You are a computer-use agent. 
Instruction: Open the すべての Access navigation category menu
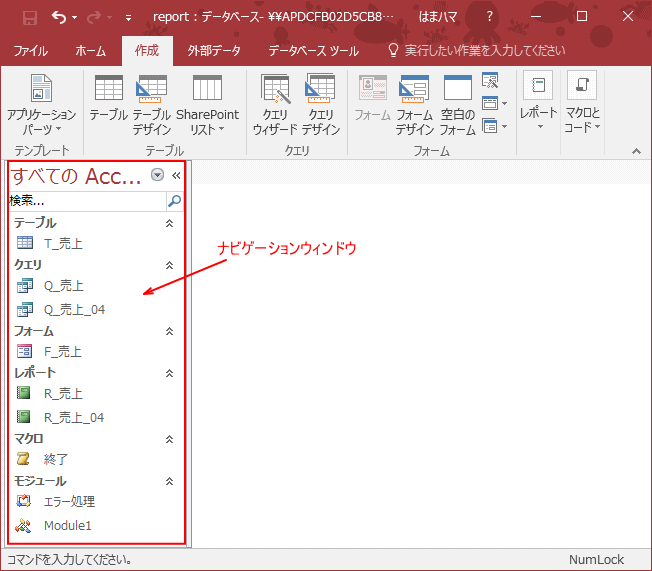[157, 175]
